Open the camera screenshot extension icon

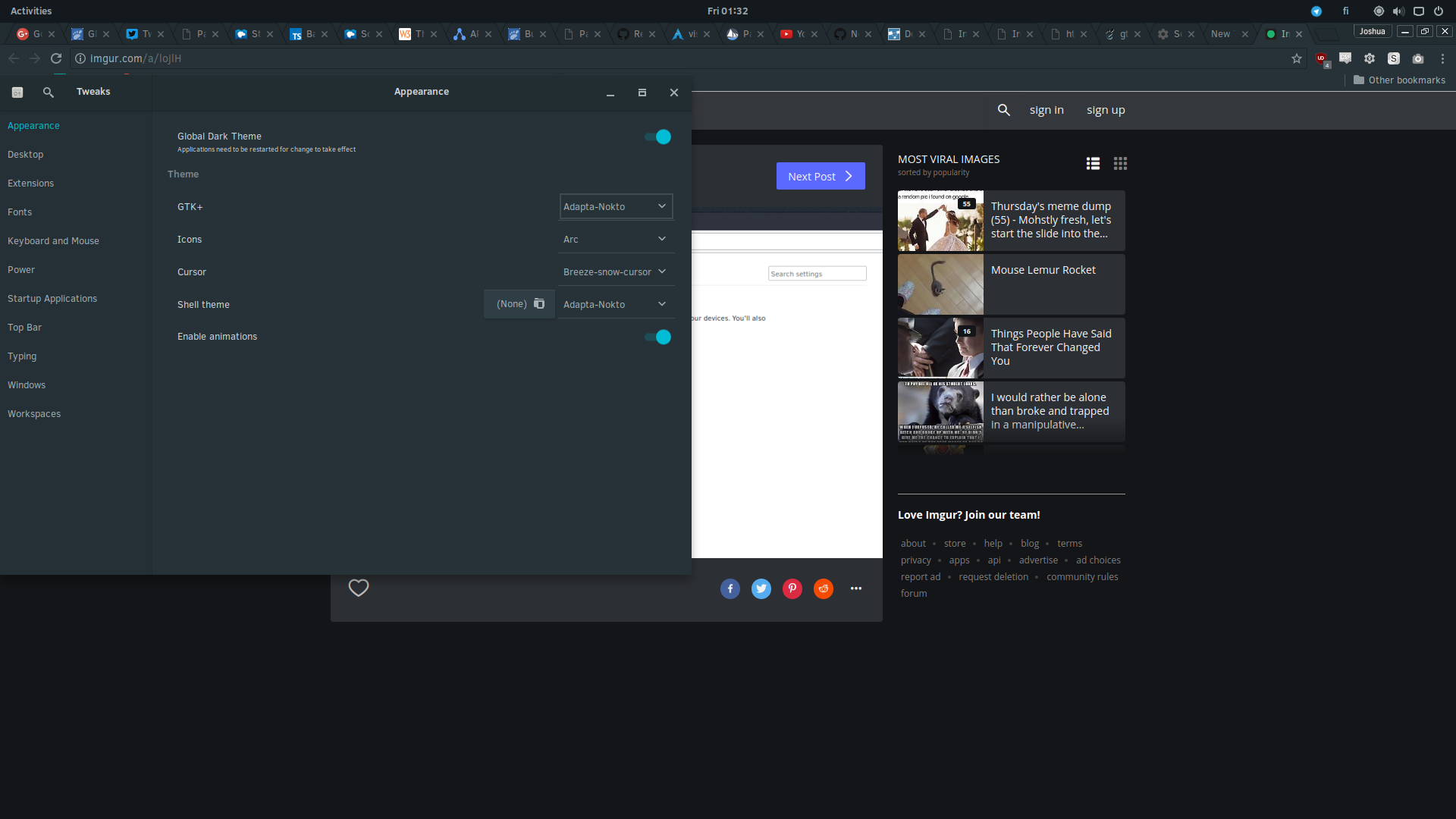[x=1418, y=58]
